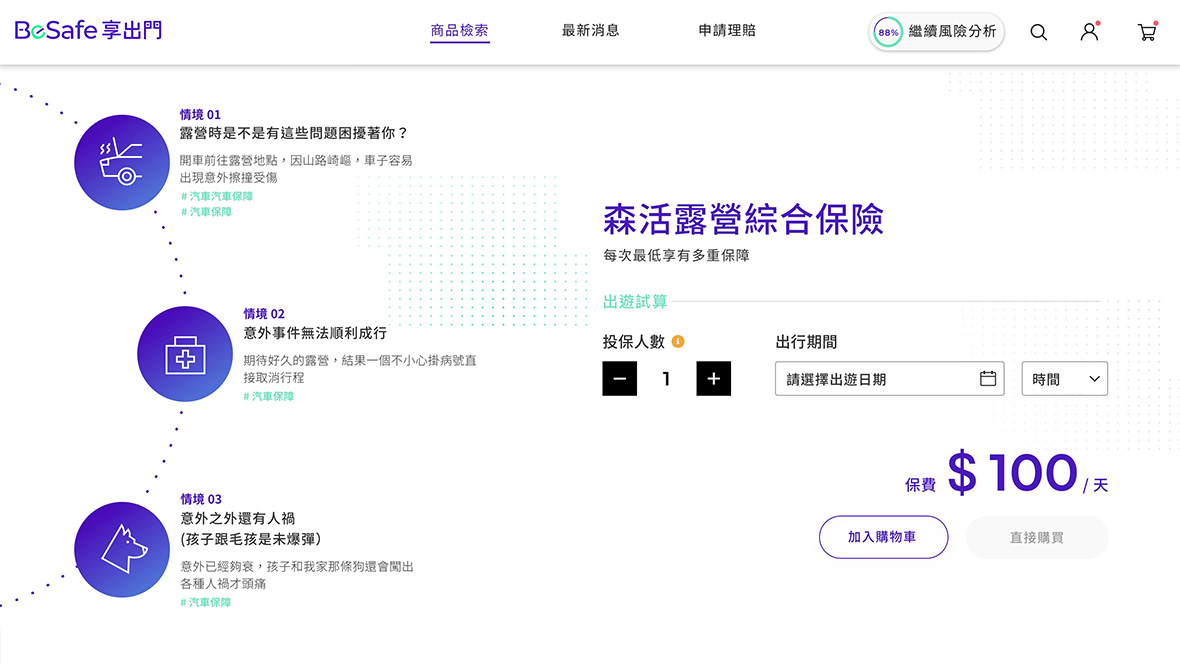Image resolution: width=1180 pixels, height=664 pixels.
Task: Select the 商品檢索 menu item
Action: pos(459,31)
